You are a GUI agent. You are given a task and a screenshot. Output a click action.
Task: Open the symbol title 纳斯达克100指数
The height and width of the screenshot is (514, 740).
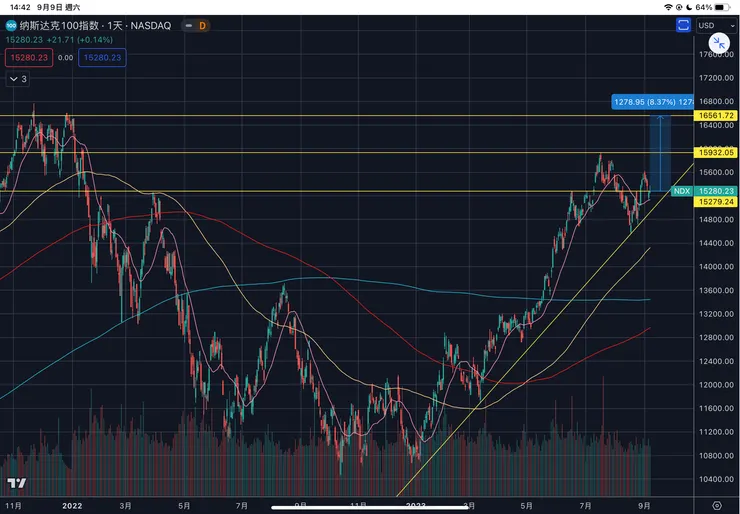click(x=59, y=25)
